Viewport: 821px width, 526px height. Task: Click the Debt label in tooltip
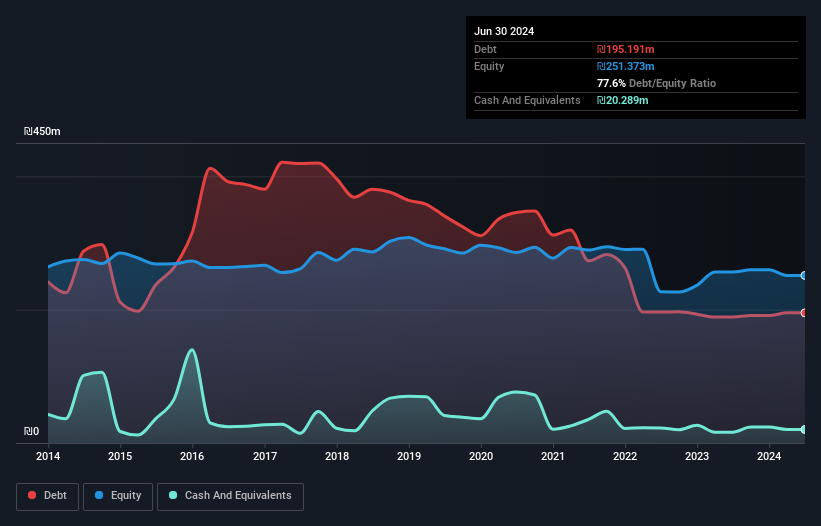click(x=485, y=49)
